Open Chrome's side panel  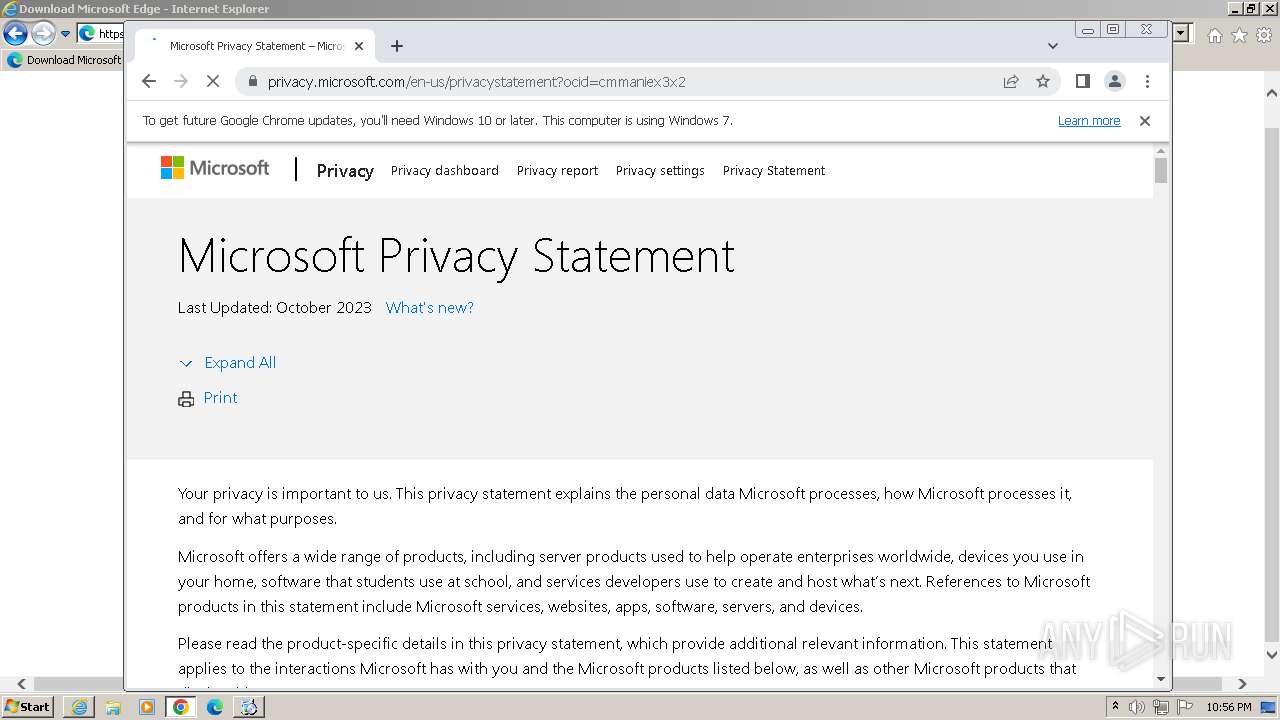[x=1082, y=81]
